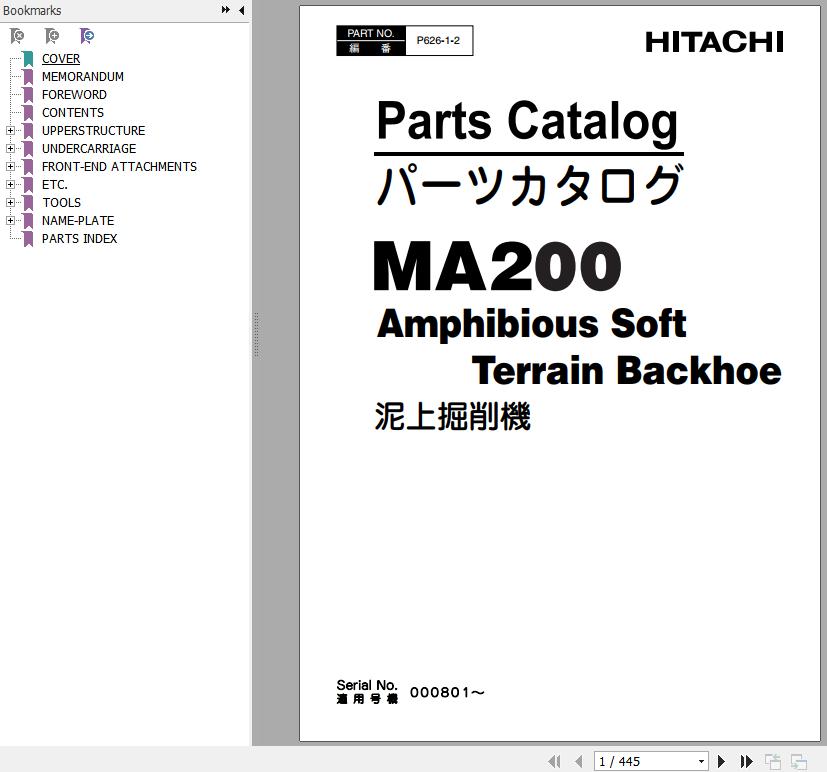The image size is (827, 772).
Task: Click the add new bookmark icon
Action: 52,36
